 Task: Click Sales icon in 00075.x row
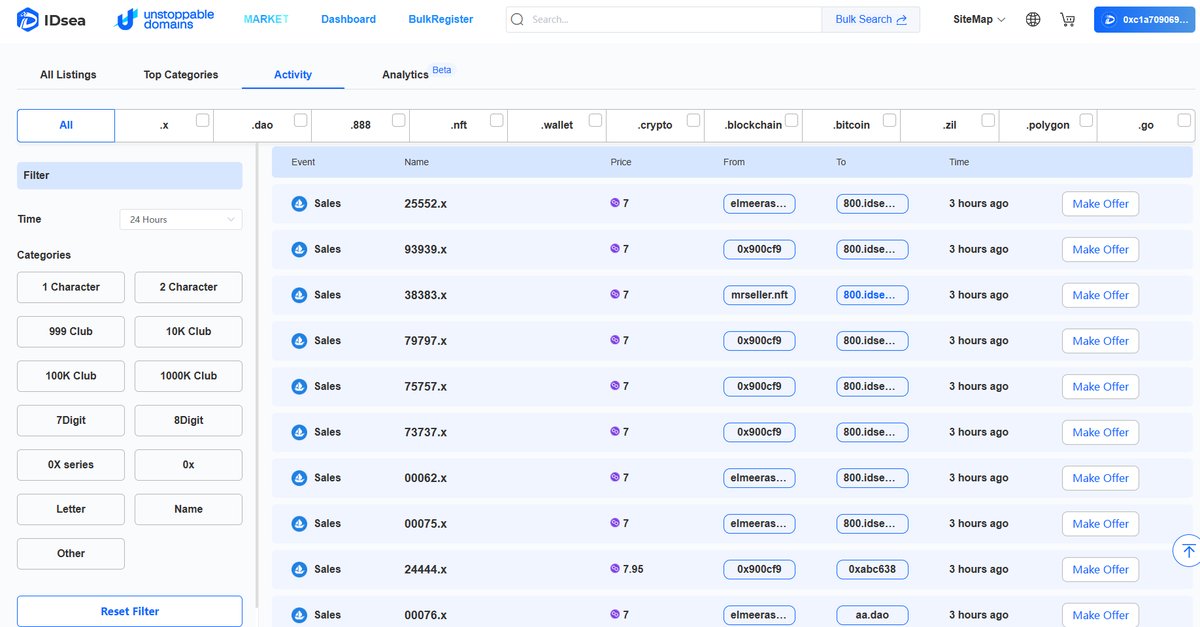(x=299, y=523)
